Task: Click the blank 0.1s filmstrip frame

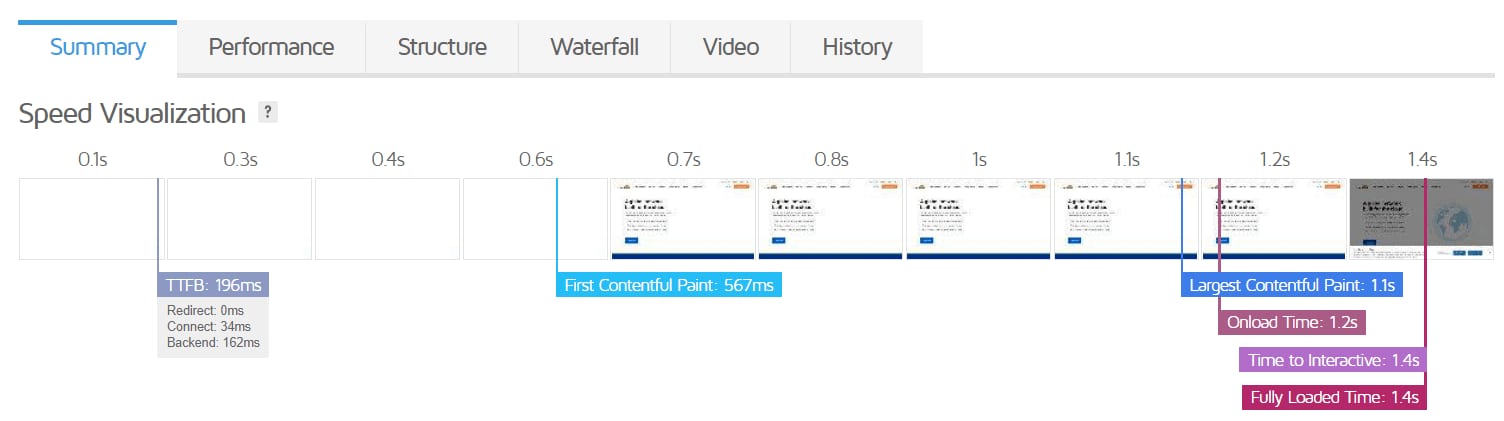Action: (x=91, y=219)
